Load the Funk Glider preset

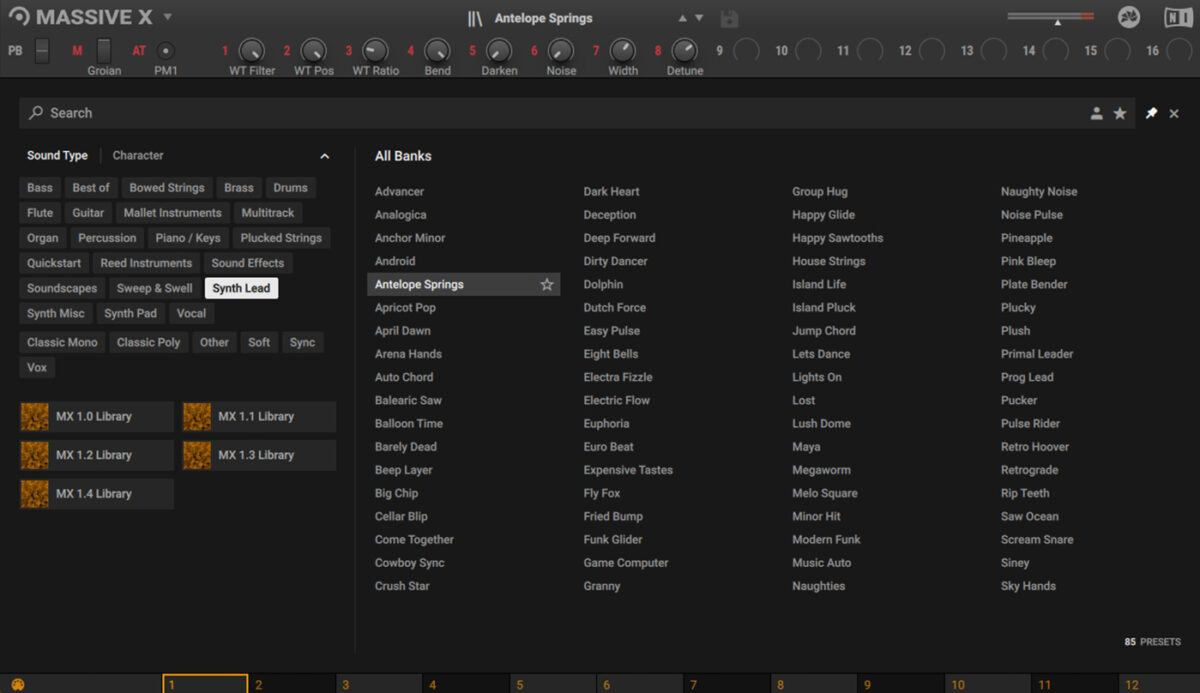coord(613,540)
